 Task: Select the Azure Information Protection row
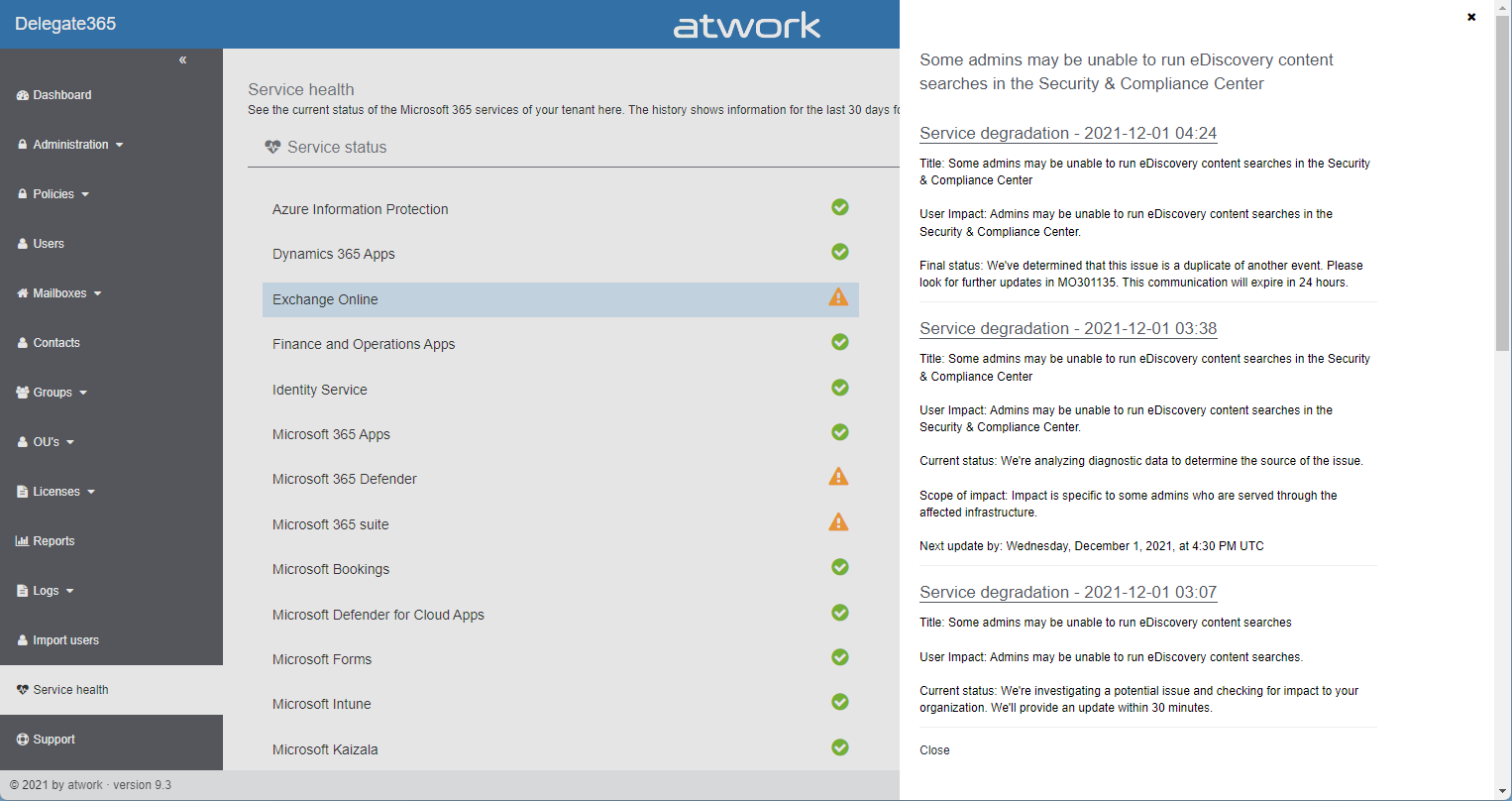tap(561, 209)
